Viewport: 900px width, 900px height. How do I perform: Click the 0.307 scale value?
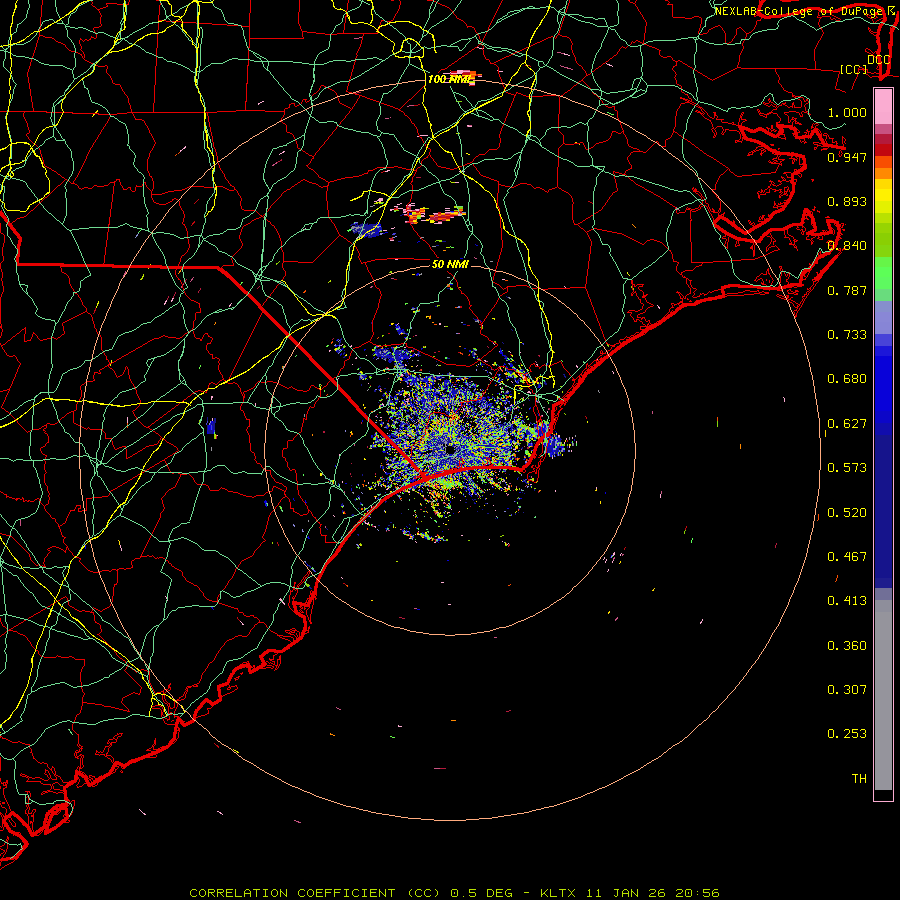click(x=847, y=690)
